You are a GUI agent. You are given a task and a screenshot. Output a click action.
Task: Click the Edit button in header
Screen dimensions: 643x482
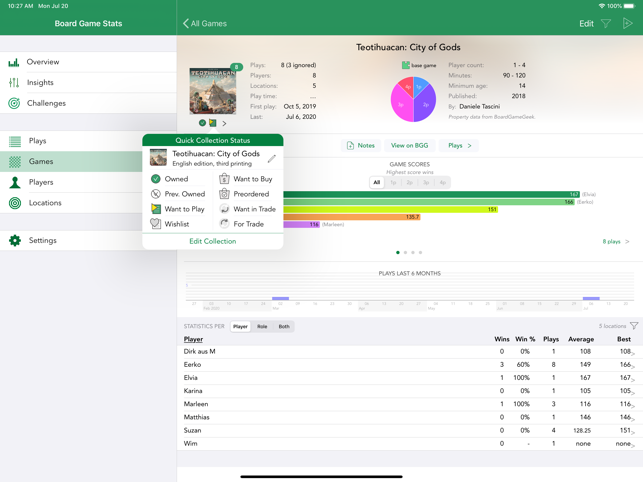tap(586, 24)
